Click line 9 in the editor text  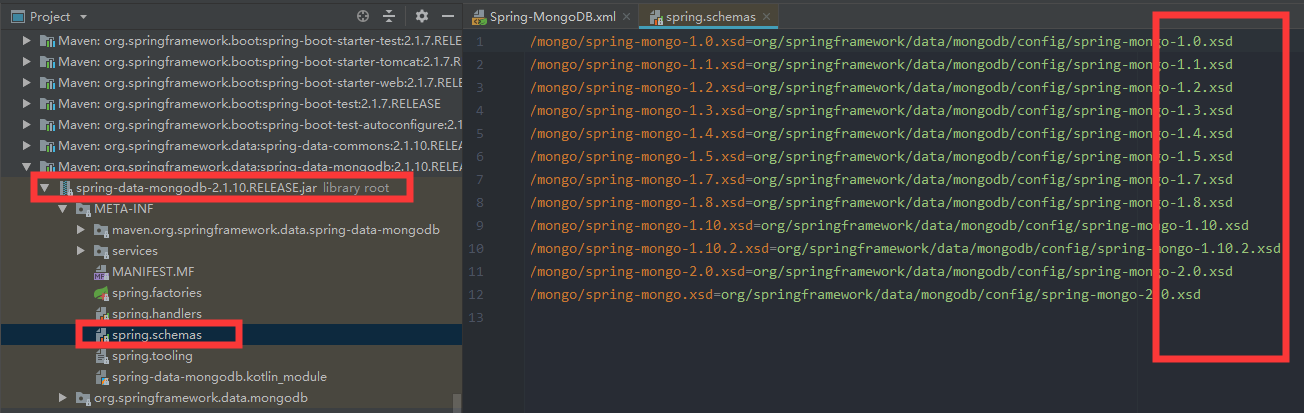890,226
